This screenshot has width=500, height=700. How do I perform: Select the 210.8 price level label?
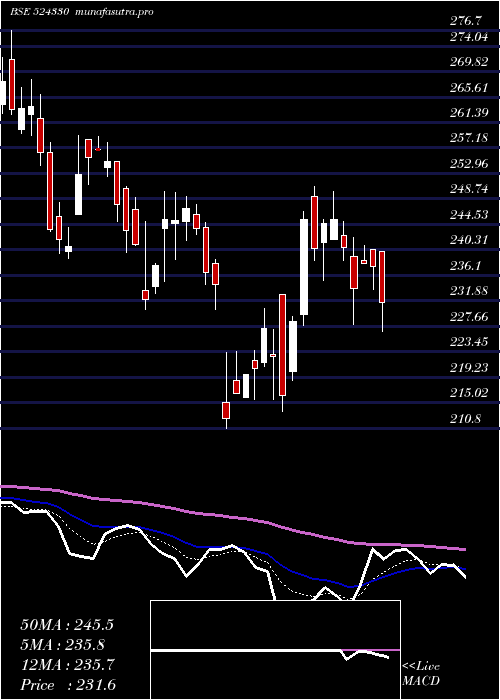pyautogui.click(x=466, y=419)
